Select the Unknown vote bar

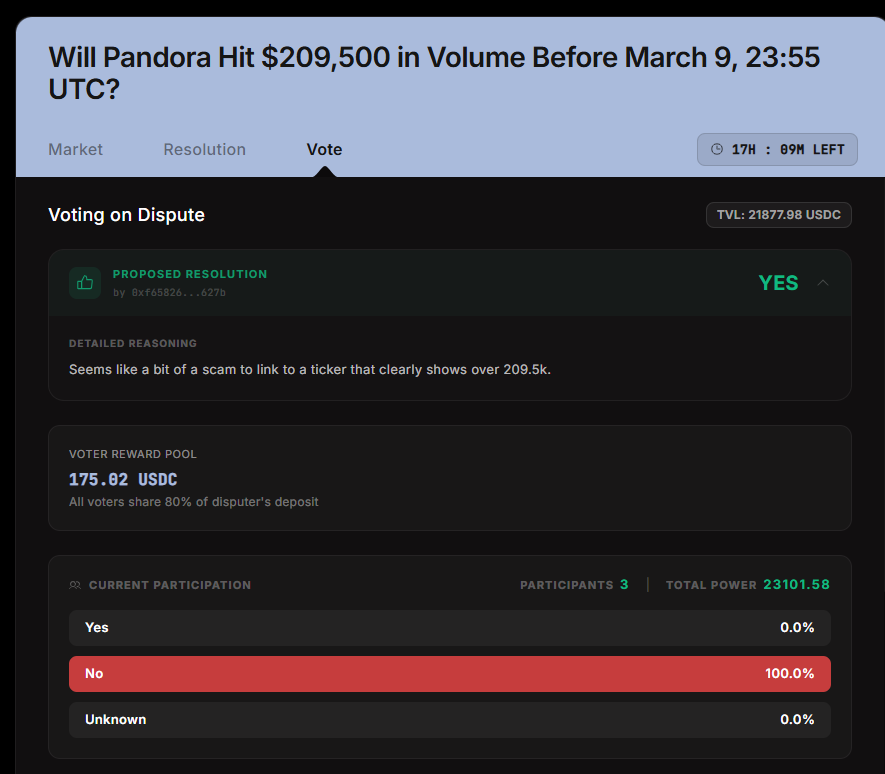[450, 720]
